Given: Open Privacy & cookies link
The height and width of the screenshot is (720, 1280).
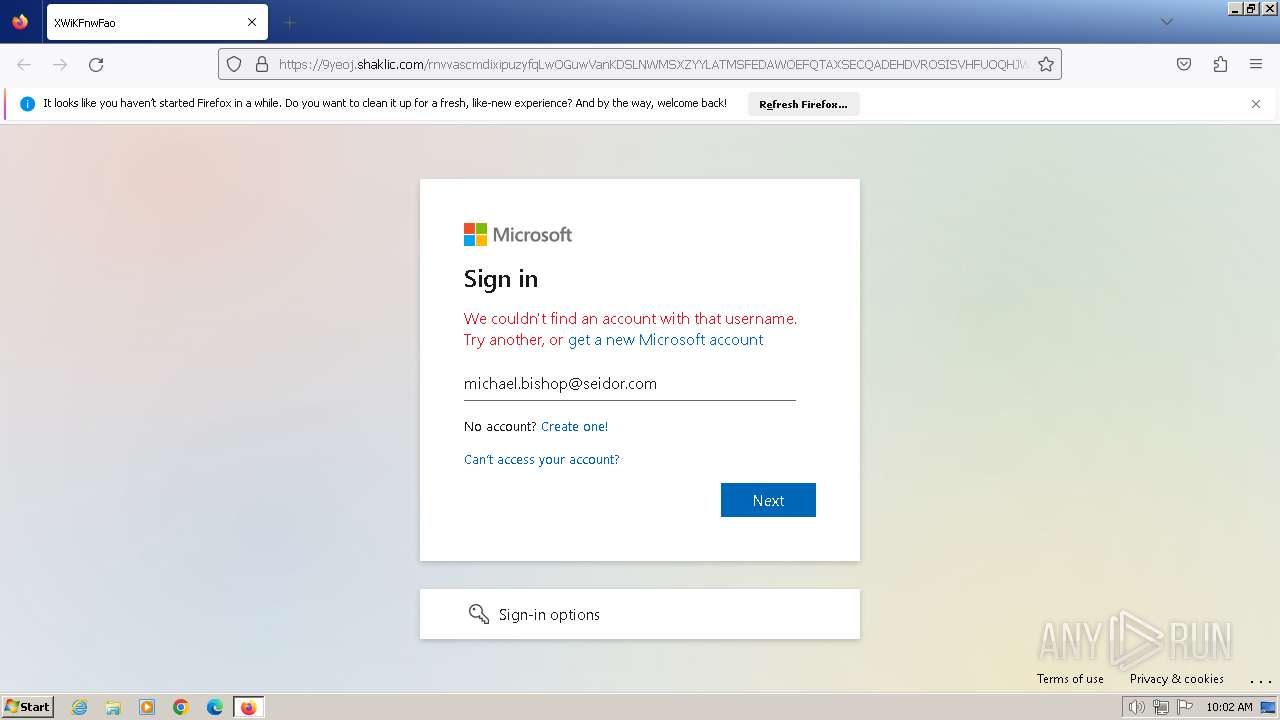Looking at the screenshot, I should (x=1177, y=679).
